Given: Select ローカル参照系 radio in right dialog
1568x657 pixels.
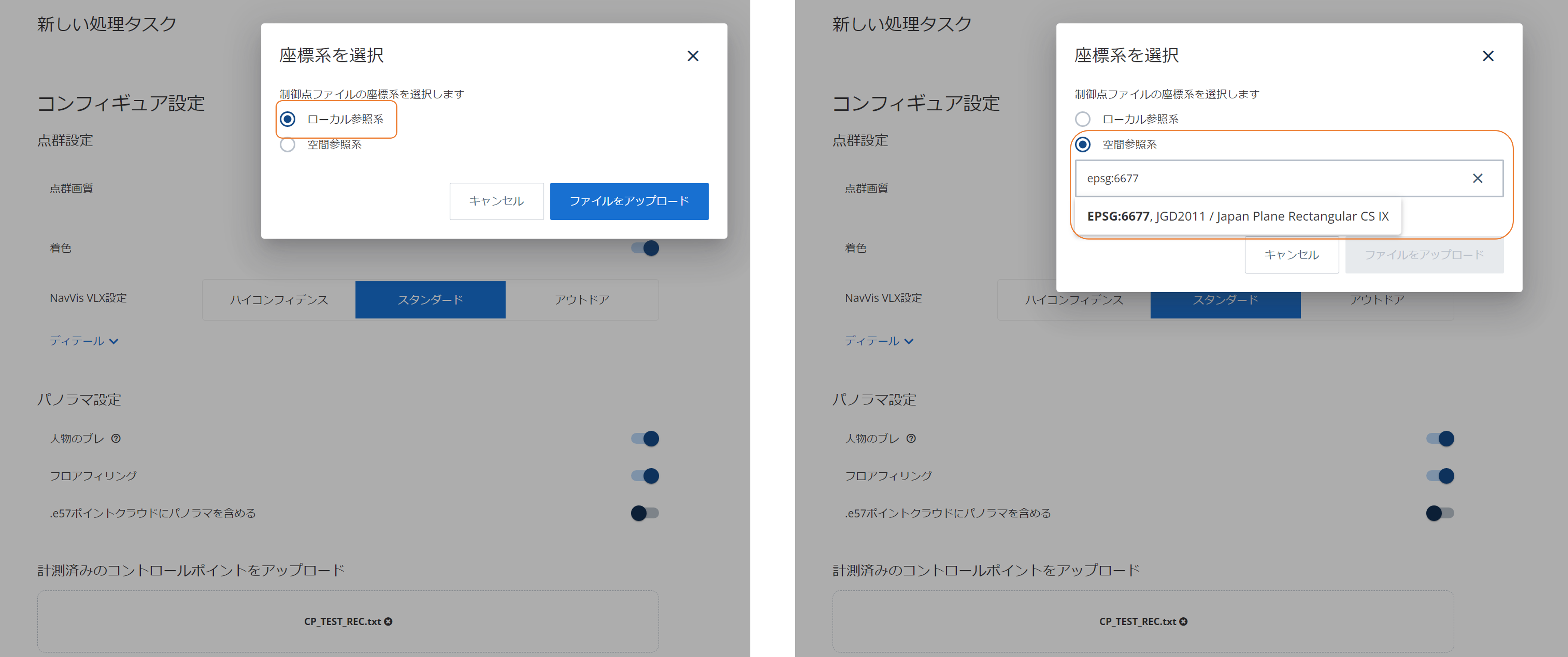Looking at the screenshot, I should 1082,118.
